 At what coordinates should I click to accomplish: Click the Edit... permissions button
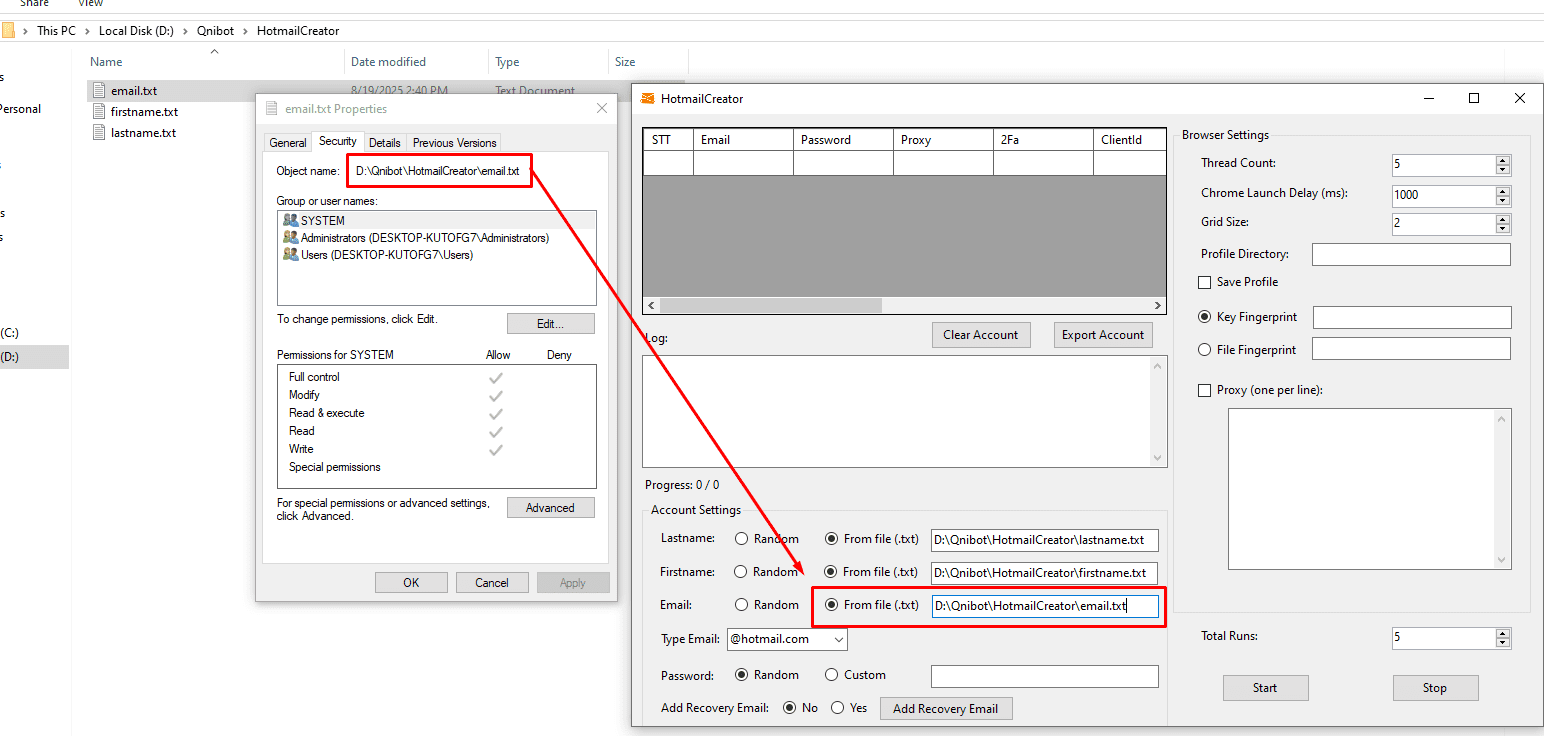pos(551,324)
